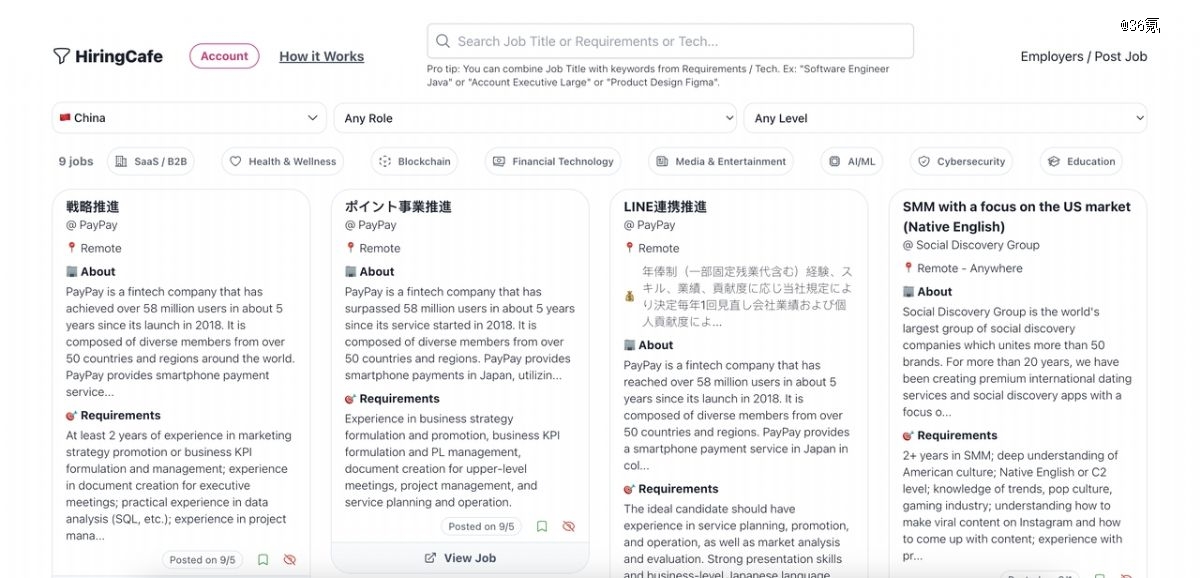Viewport: 1200px width, 578px height.
Task: Go to Employers / Post Job
Action: coord(1084,56)
